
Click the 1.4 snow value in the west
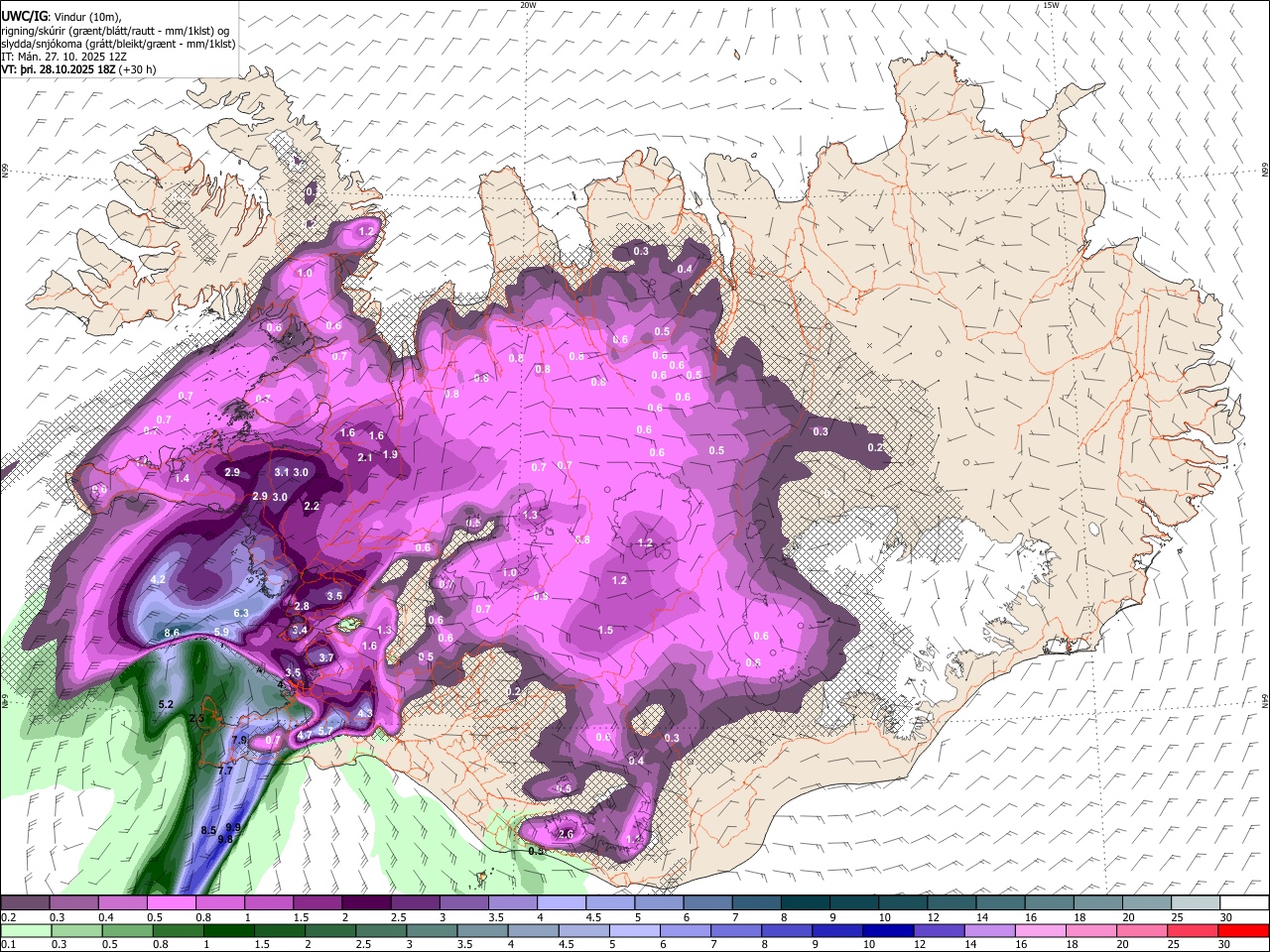pos(182,478)
